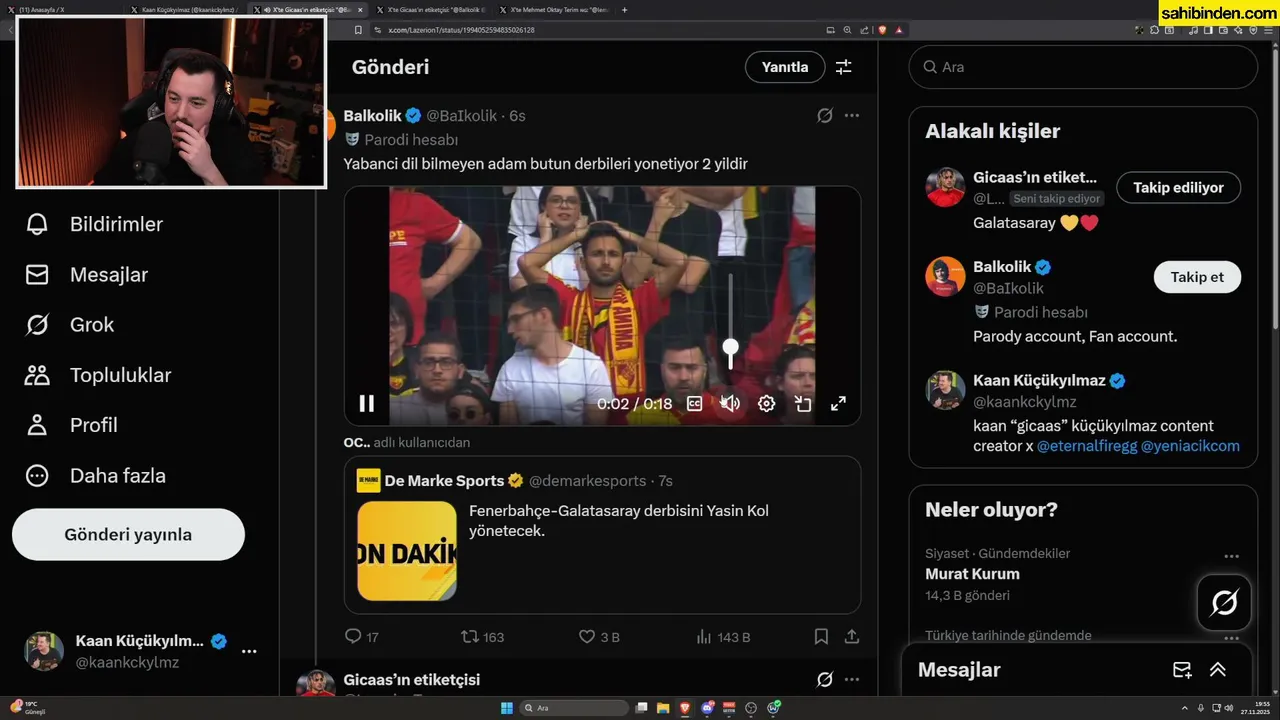Pause the video

[367, 403]
